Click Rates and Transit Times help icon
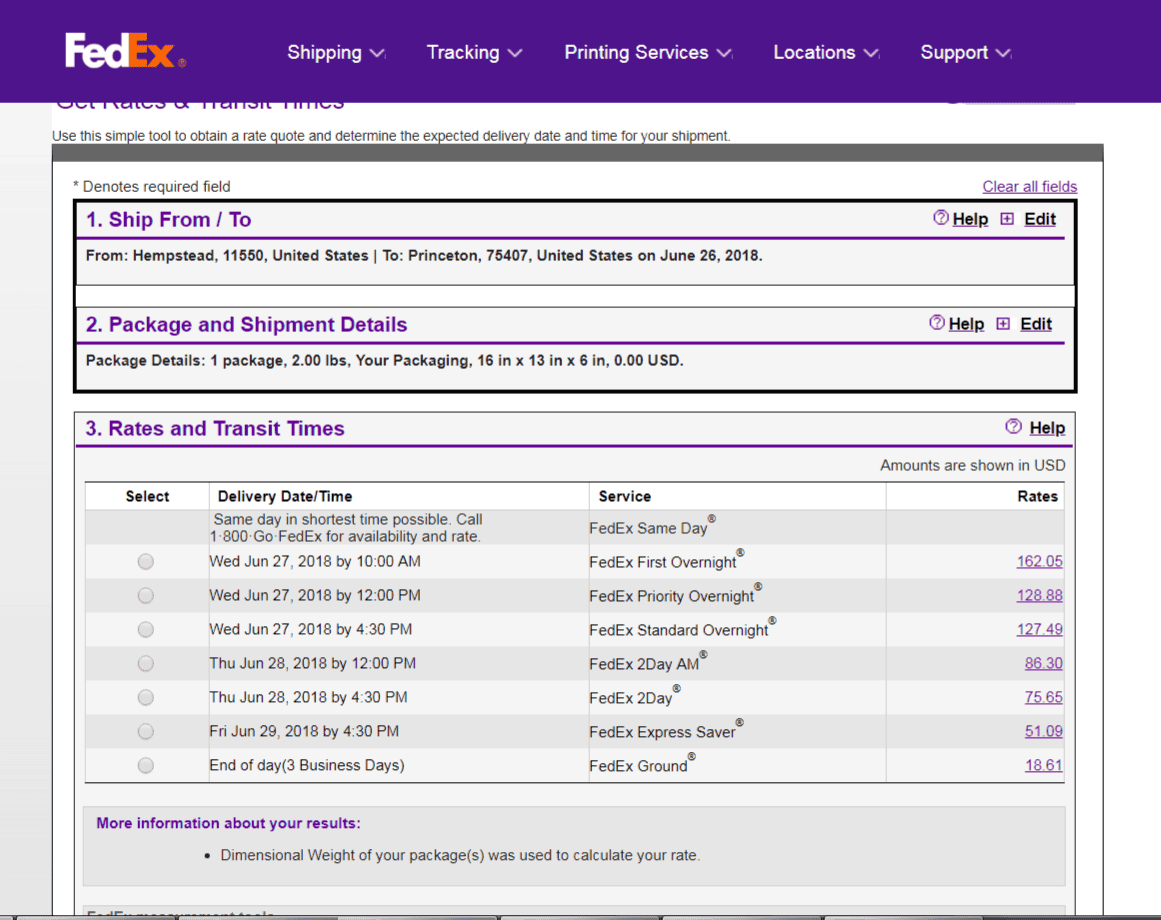Screen dimensions: 1161x920 (1013, 426)
